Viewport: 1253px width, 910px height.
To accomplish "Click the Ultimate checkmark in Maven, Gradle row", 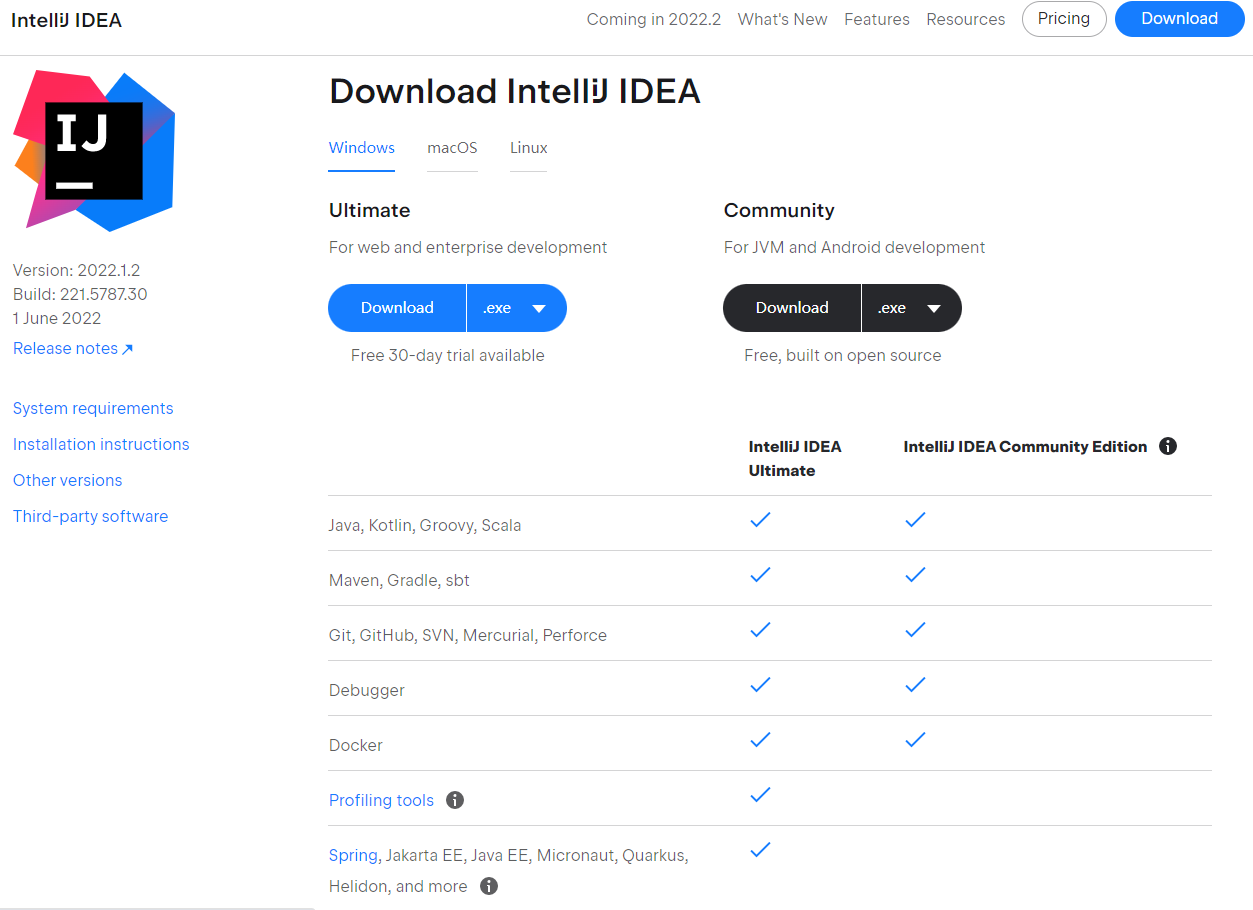I will 761,575.
